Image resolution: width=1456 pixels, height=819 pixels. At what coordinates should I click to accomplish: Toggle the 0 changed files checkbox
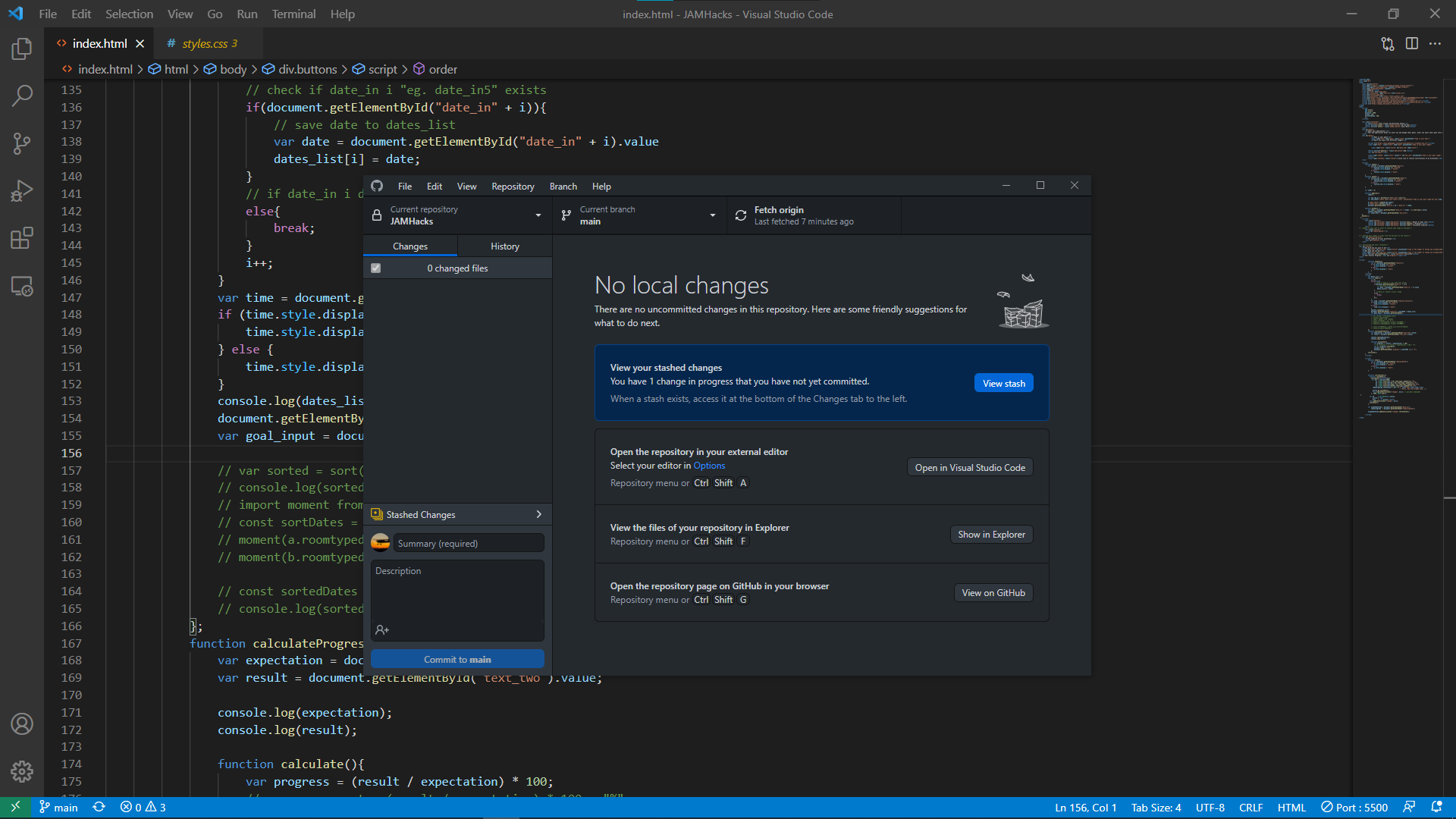point(376,268)
